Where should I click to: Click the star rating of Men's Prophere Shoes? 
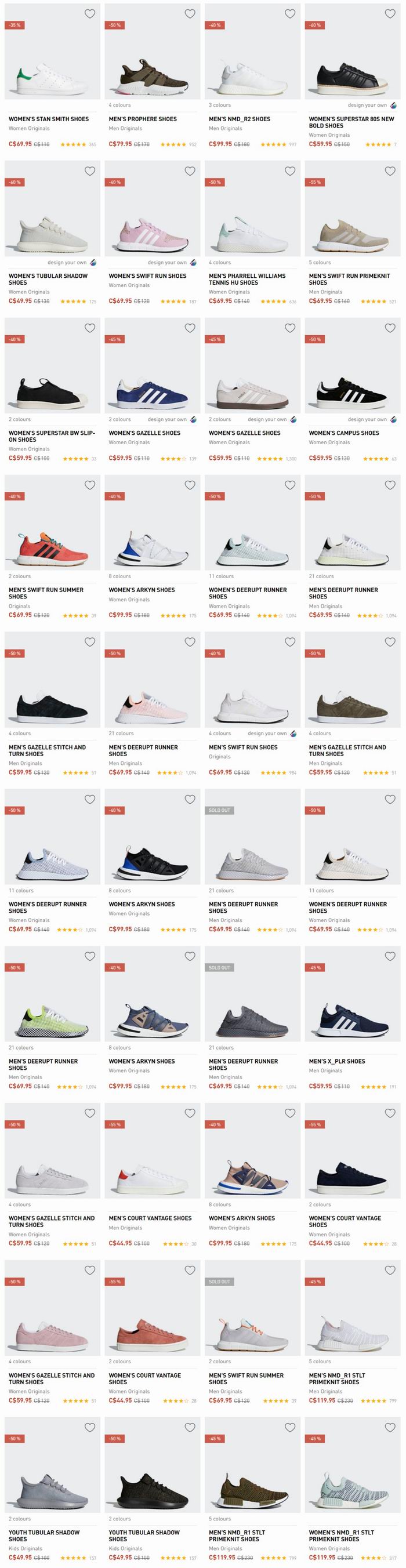173,145
